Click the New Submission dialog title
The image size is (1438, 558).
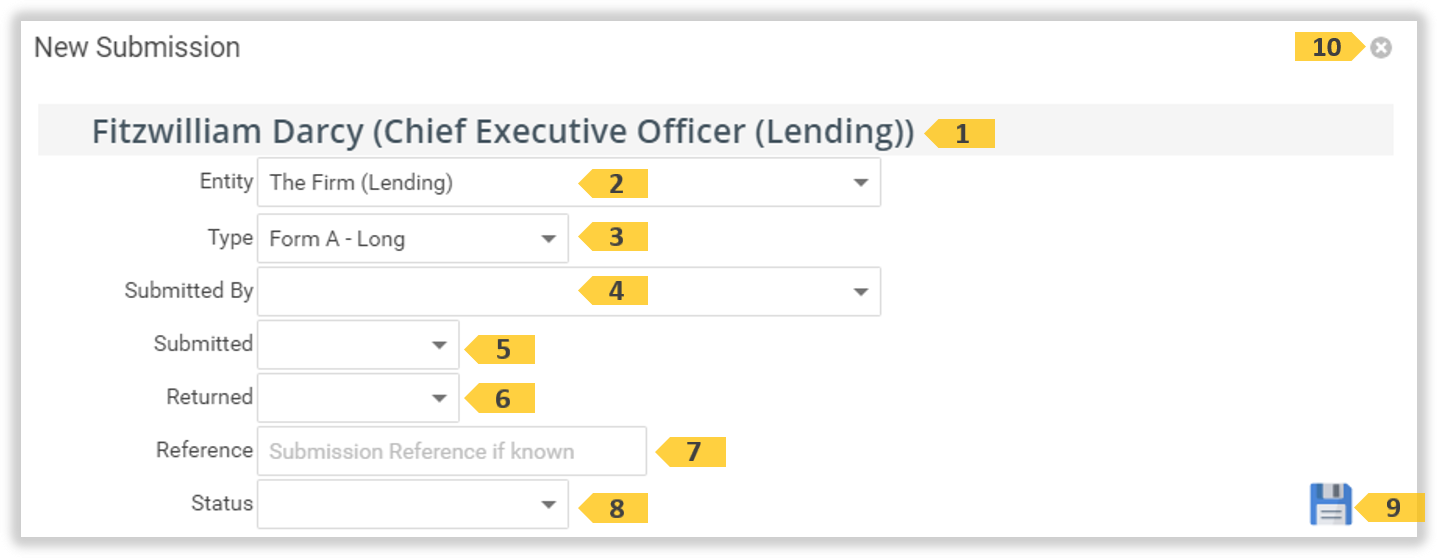(137, 47)
